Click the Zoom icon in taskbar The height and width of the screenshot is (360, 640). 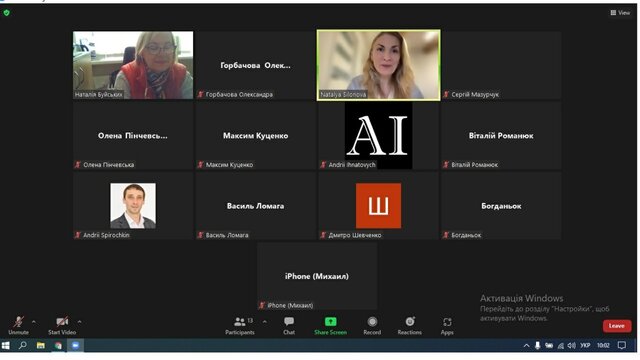point(76,345)
